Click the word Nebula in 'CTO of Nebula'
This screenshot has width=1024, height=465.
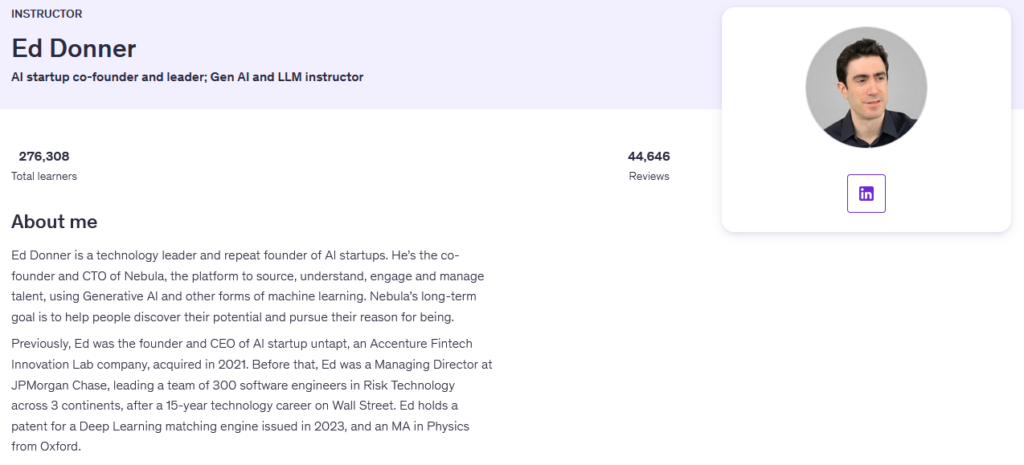point(142,276)
